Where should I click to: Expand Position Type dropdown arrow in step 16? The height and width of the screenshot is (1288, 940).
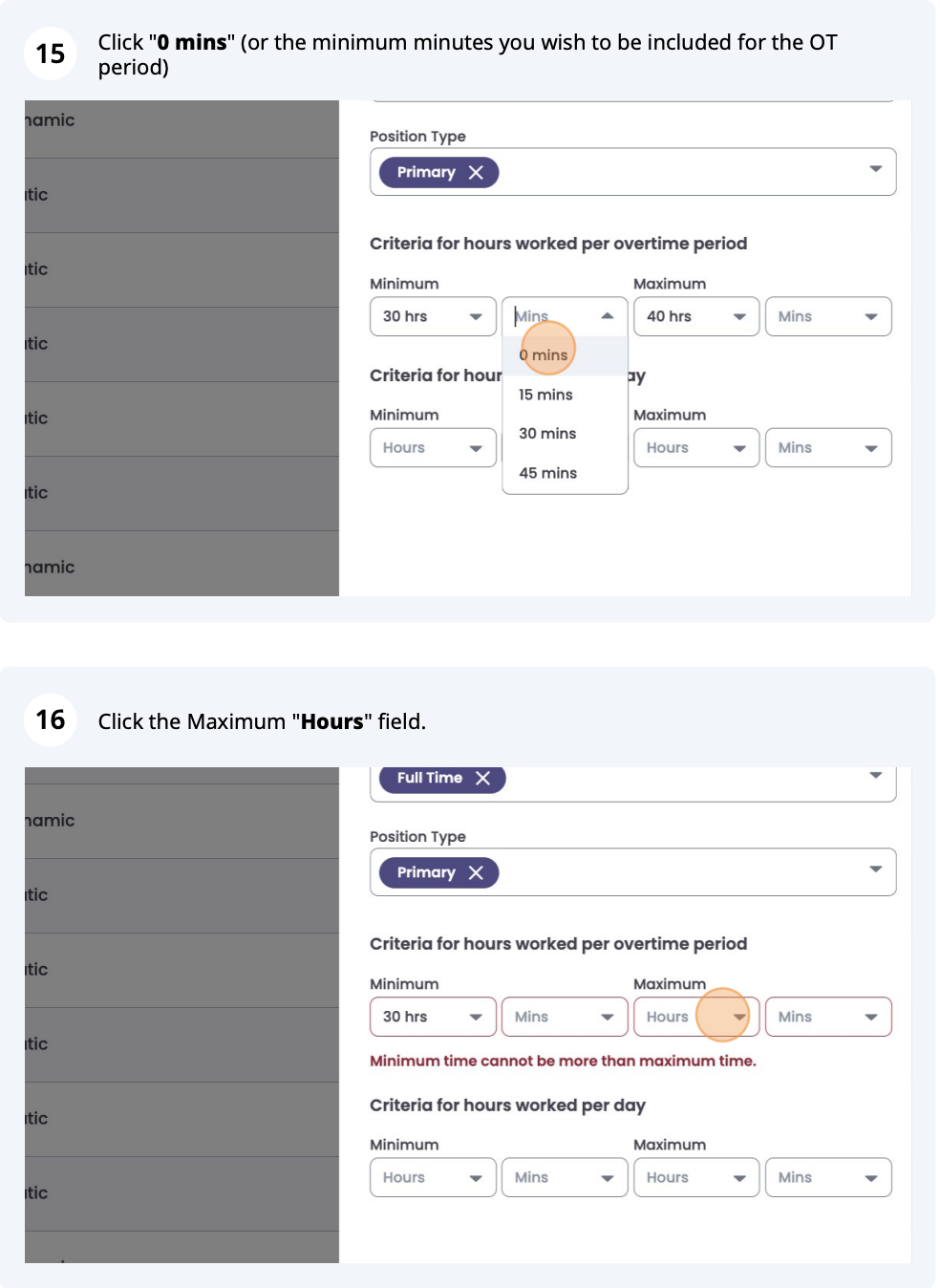pyautogui.click(x=875, y=869)
